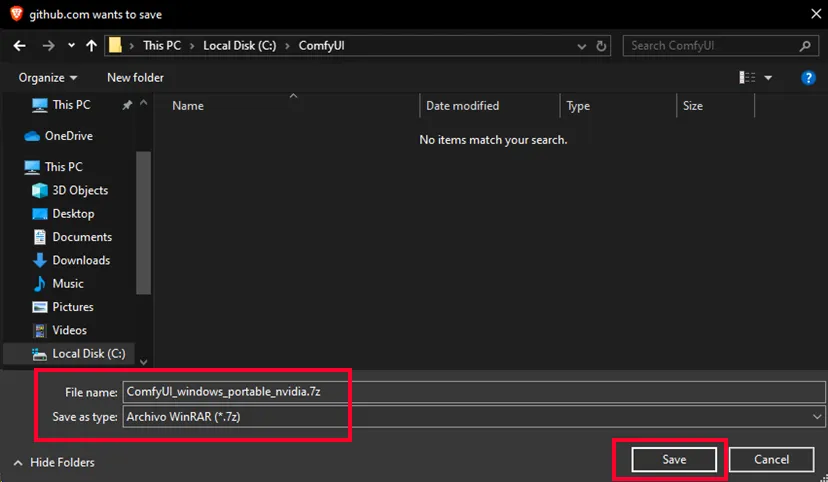
Task: Click the Documents page icon
Action: pos(40,237)
